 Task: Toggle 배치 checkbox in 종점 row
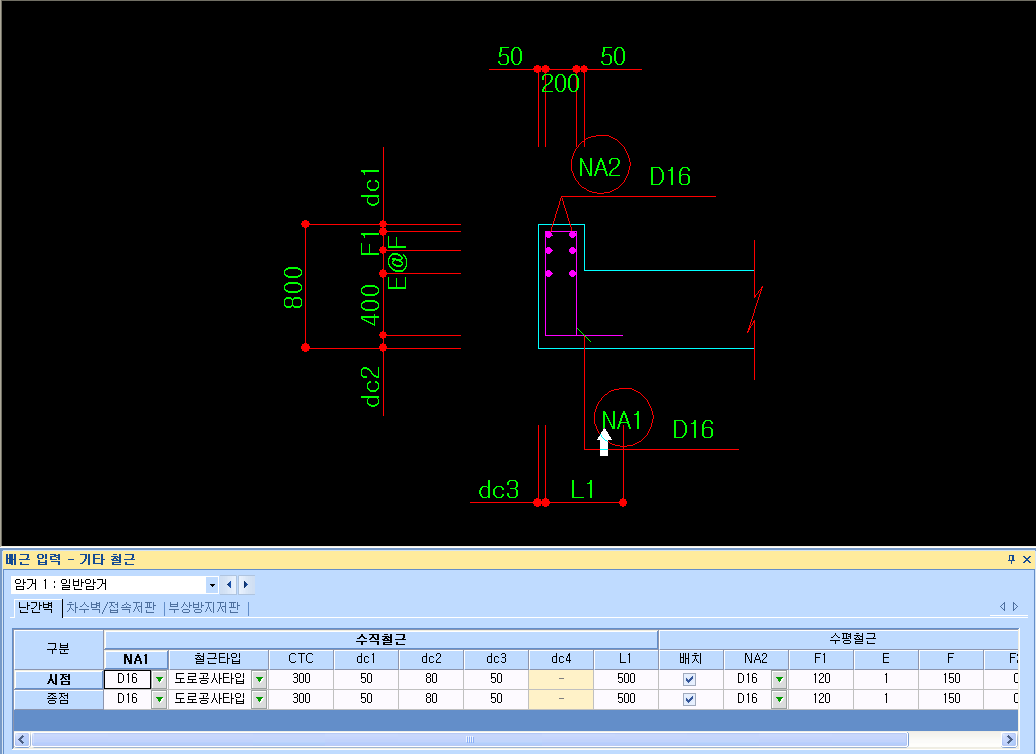[689, 699]
